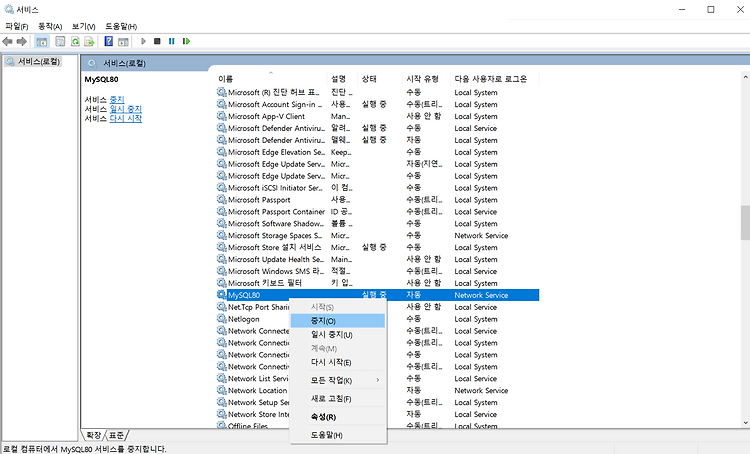
Task: Select Microsoft Software Shadow service row
Action: 377,223
